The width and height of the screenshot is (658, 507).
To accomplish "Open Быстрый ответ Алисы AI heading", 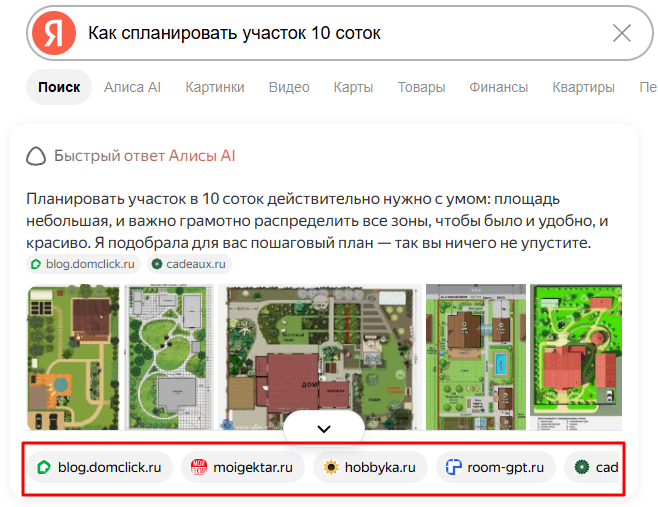I will [144, 156].
